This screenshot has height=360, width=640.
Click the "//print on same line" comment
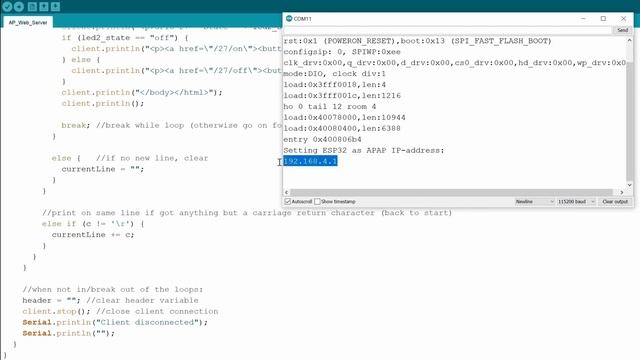coord(247,213)
